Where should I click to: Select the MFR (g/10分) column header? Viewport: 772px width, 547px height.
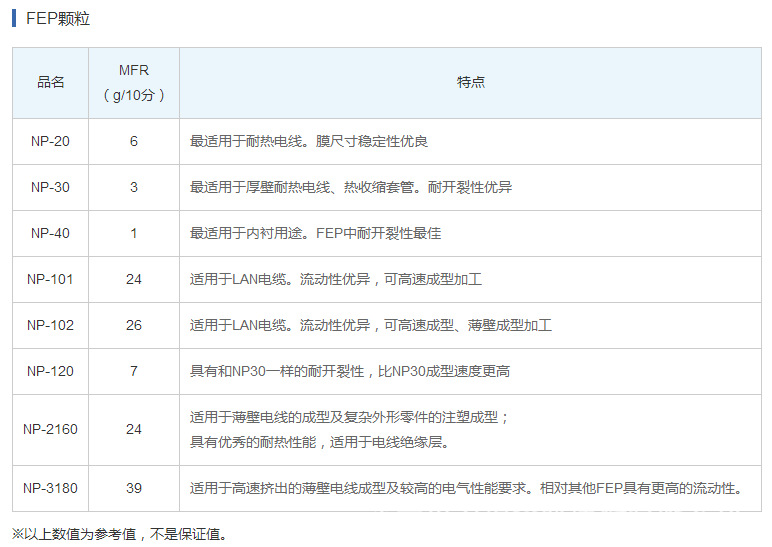[134, 83]
